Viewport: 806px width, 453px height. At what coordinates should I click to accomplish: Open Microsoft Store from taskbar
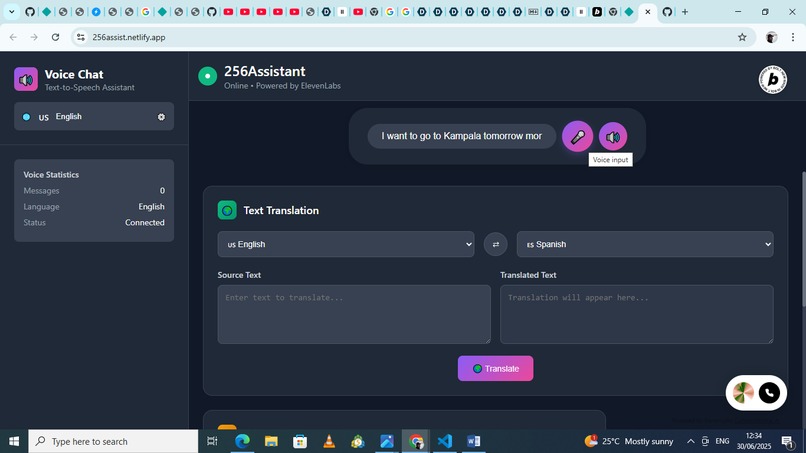coord(300,441)
